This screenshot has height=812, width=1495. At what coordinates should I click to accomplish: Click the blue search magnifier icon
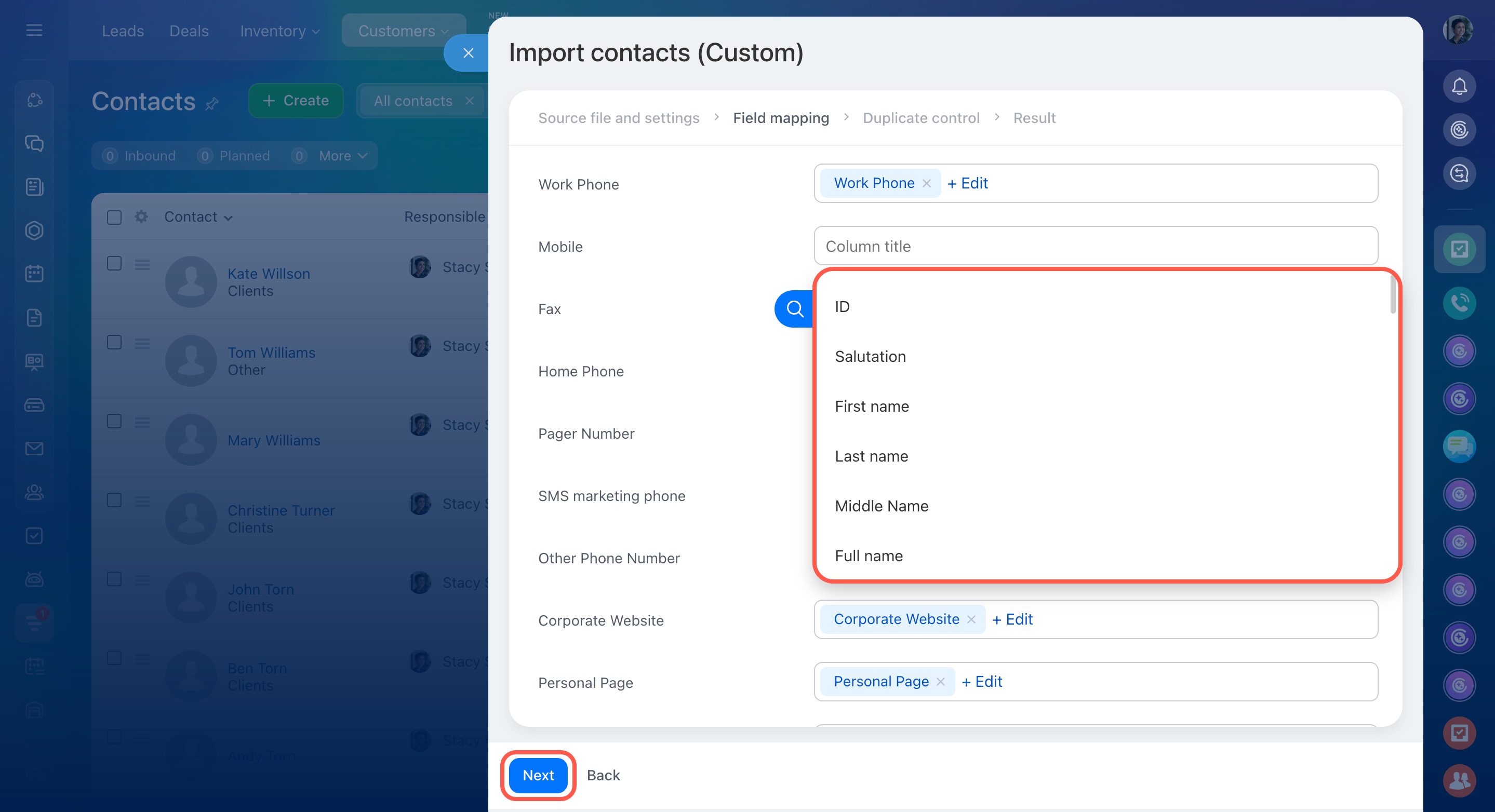tap(794, 308)
